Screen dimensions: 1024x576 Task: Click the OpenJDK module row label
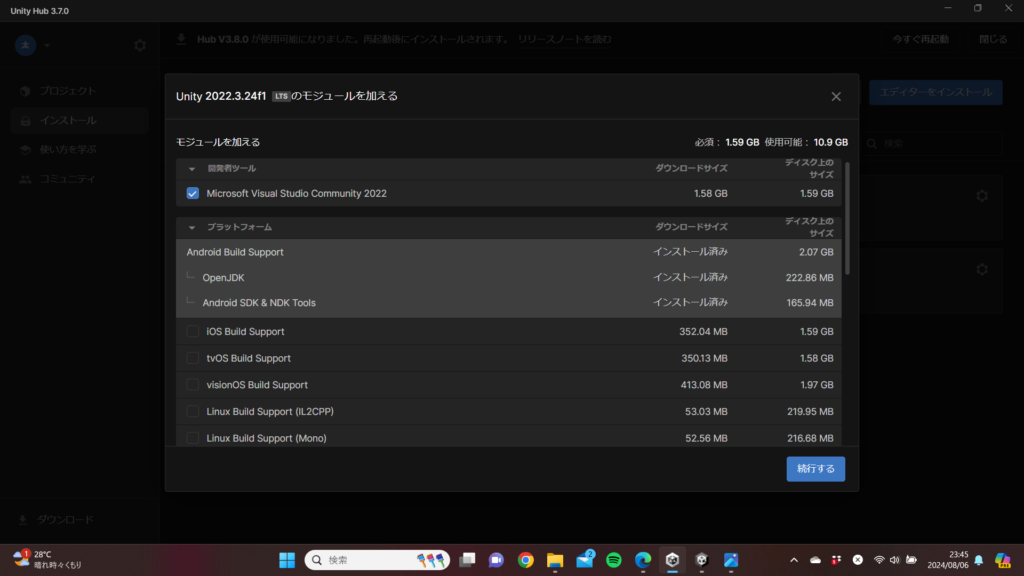coord(223,278)
